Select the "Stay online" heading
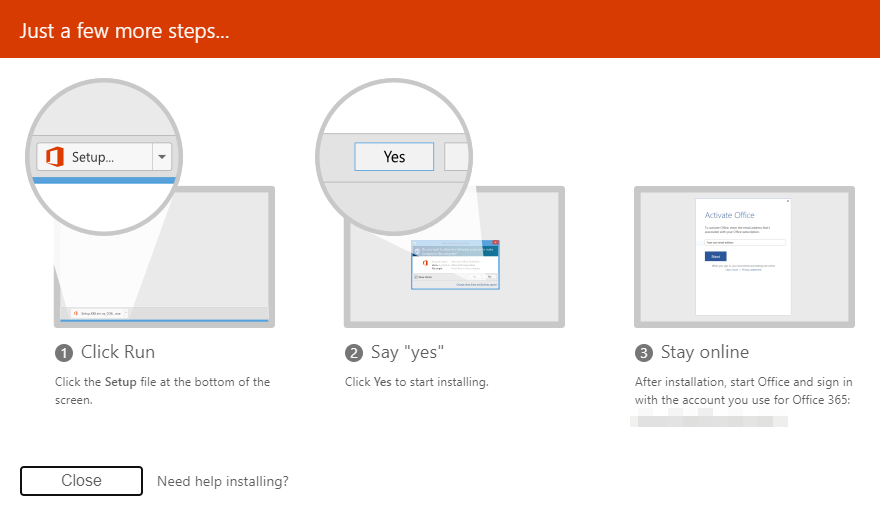This screenshot has height=516, width=880. click(x=704, y=352)
